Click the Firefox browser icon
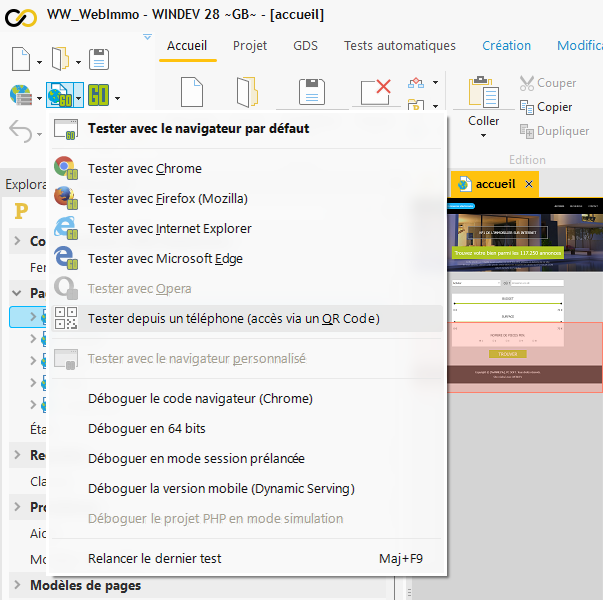Screen dimensions: 603x600 [66, 199]
